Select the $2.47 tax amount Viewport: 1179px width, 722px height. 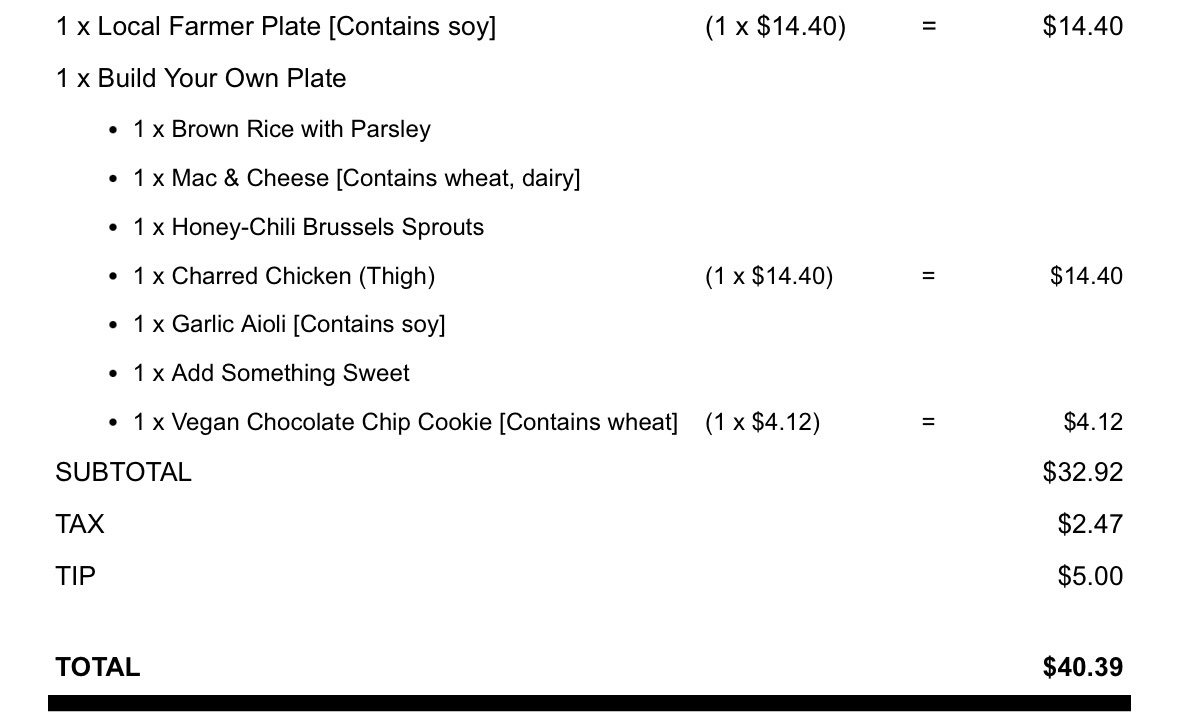click(1090, 525)
